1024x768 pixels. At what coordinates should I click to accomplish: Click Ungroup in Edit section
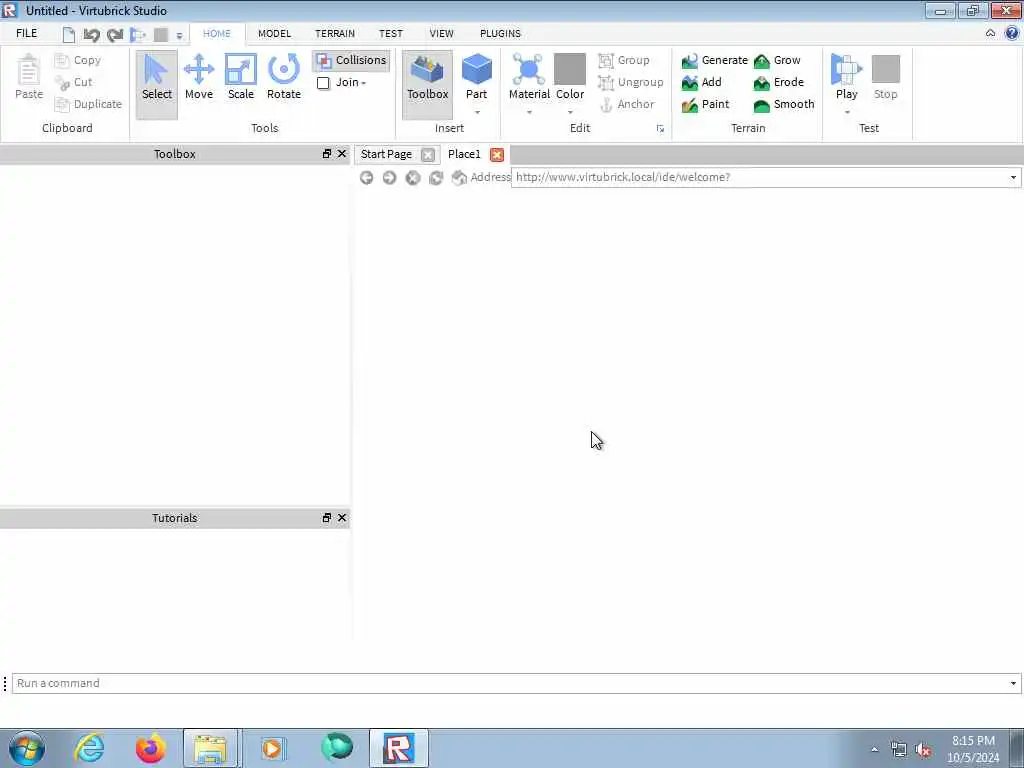[x=631, y=82]
